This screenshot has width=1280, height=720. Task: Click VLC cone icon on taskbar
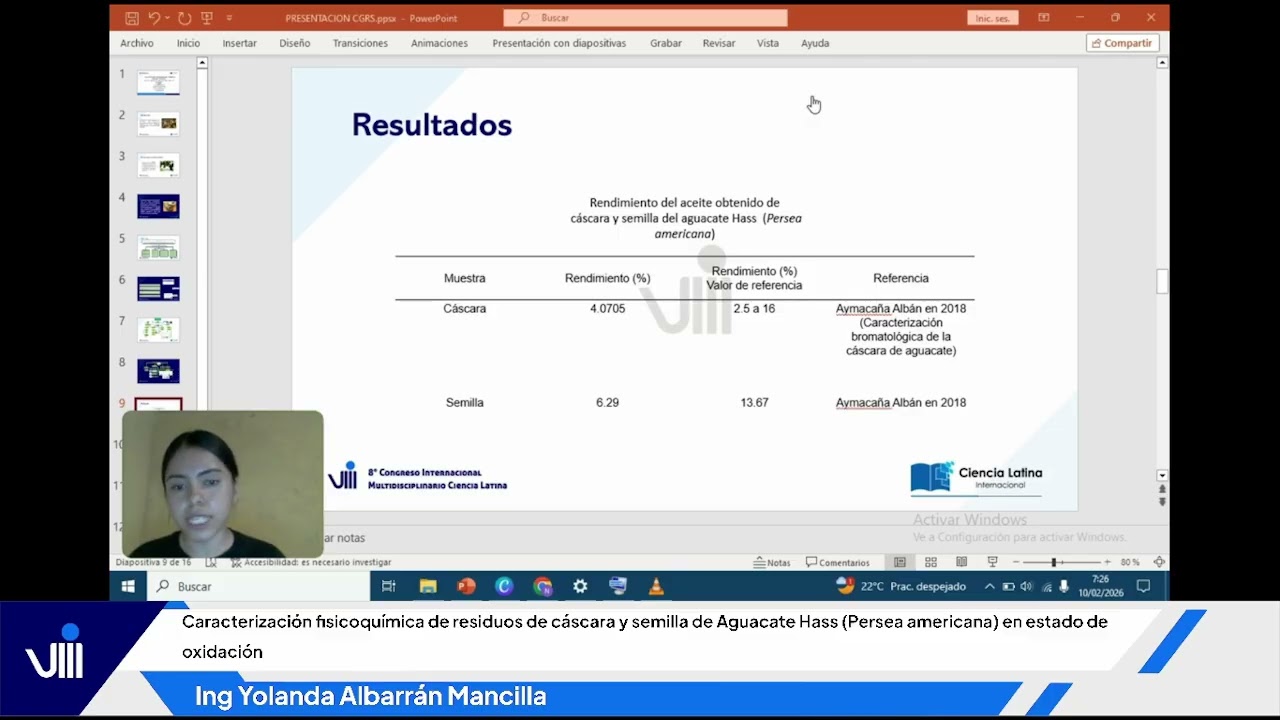pos(656,586)
